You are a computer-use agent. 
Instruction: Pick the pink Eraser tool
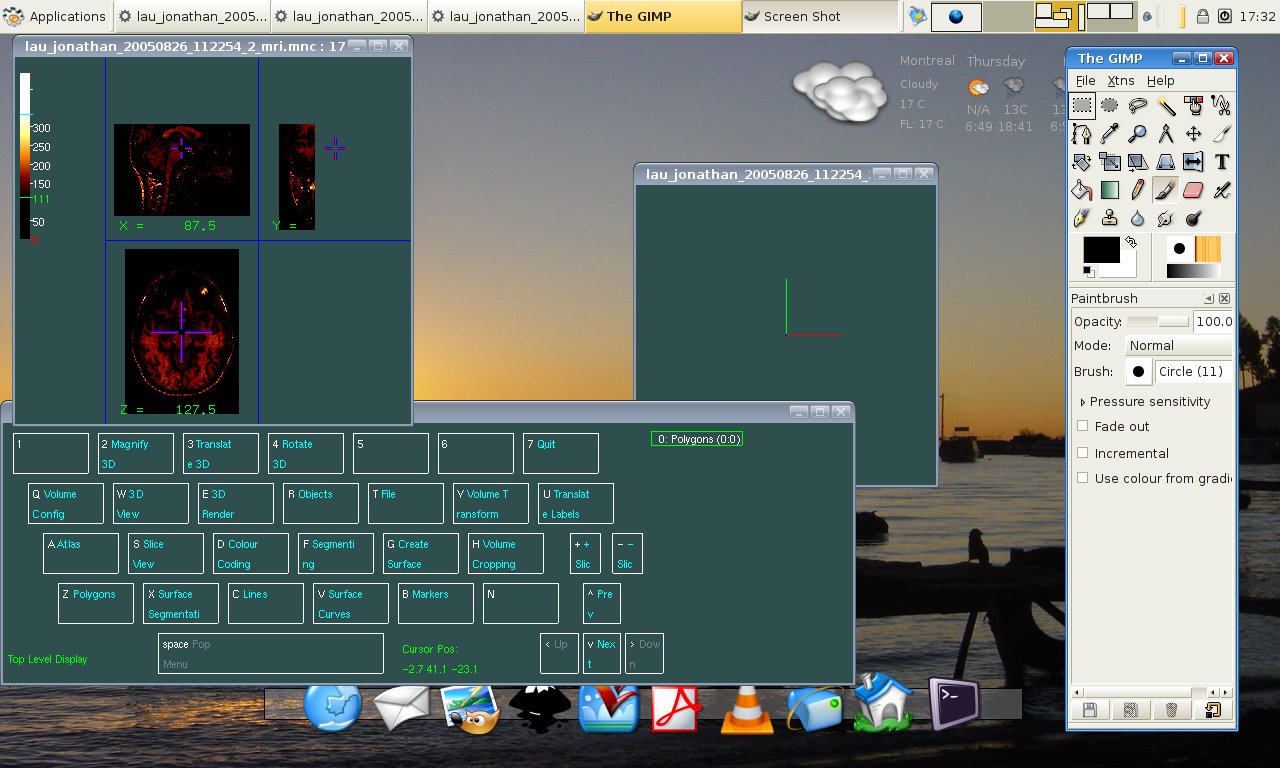(1194, 189)
